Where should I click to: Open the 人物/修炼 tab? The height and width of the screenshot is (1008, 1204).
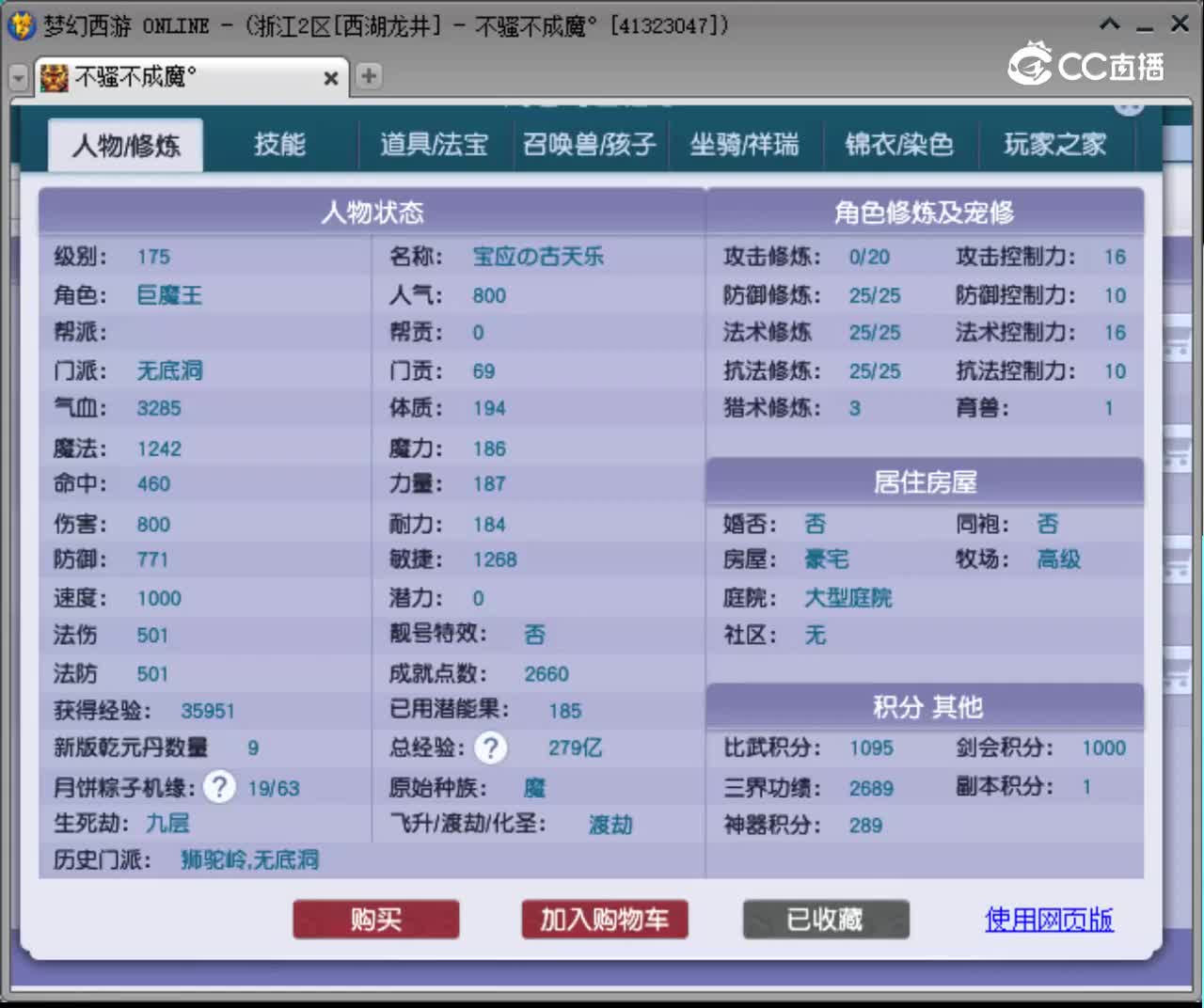pos(125,146)
